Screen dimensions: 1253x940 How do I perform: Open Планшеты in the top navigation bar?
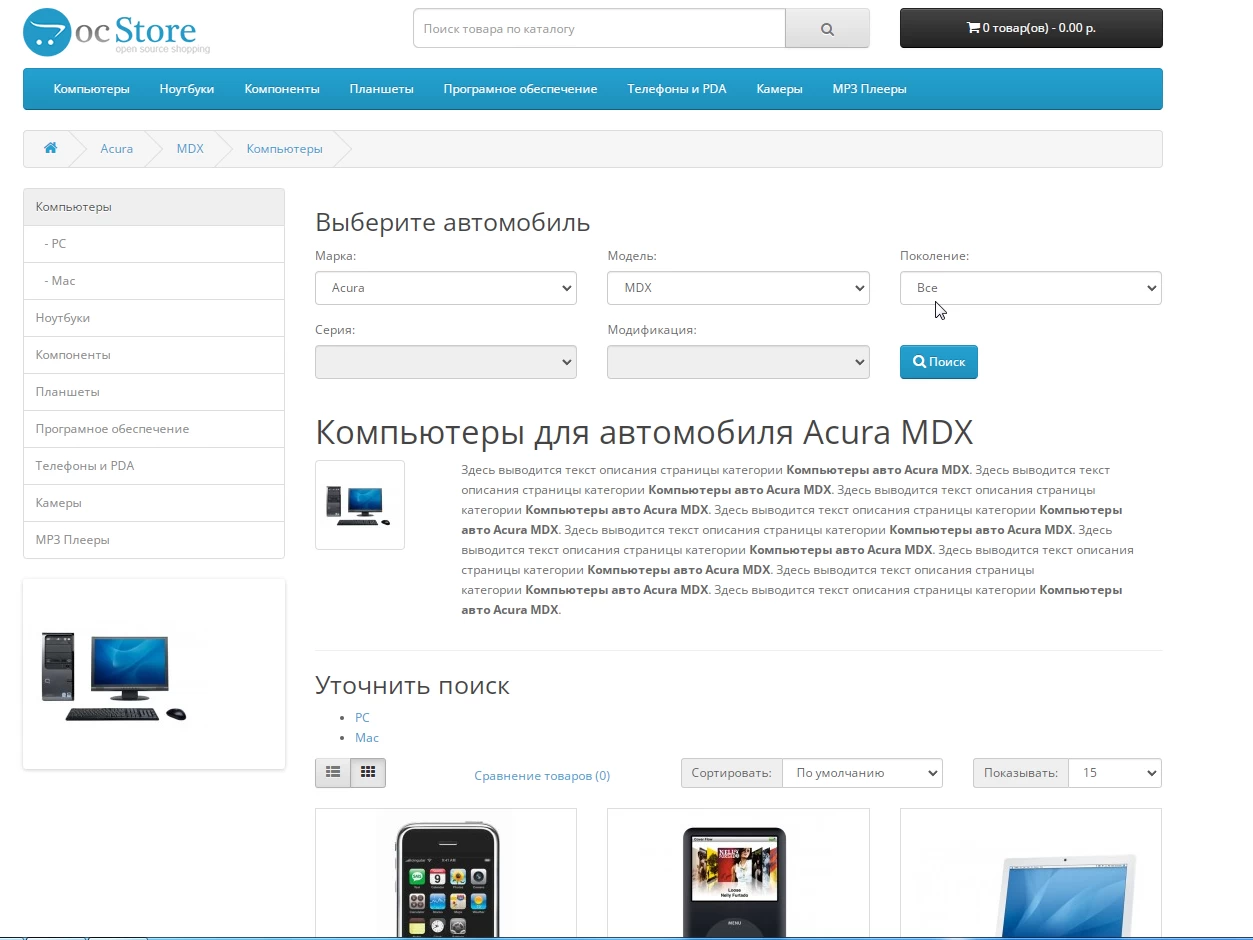coord(382,89)
